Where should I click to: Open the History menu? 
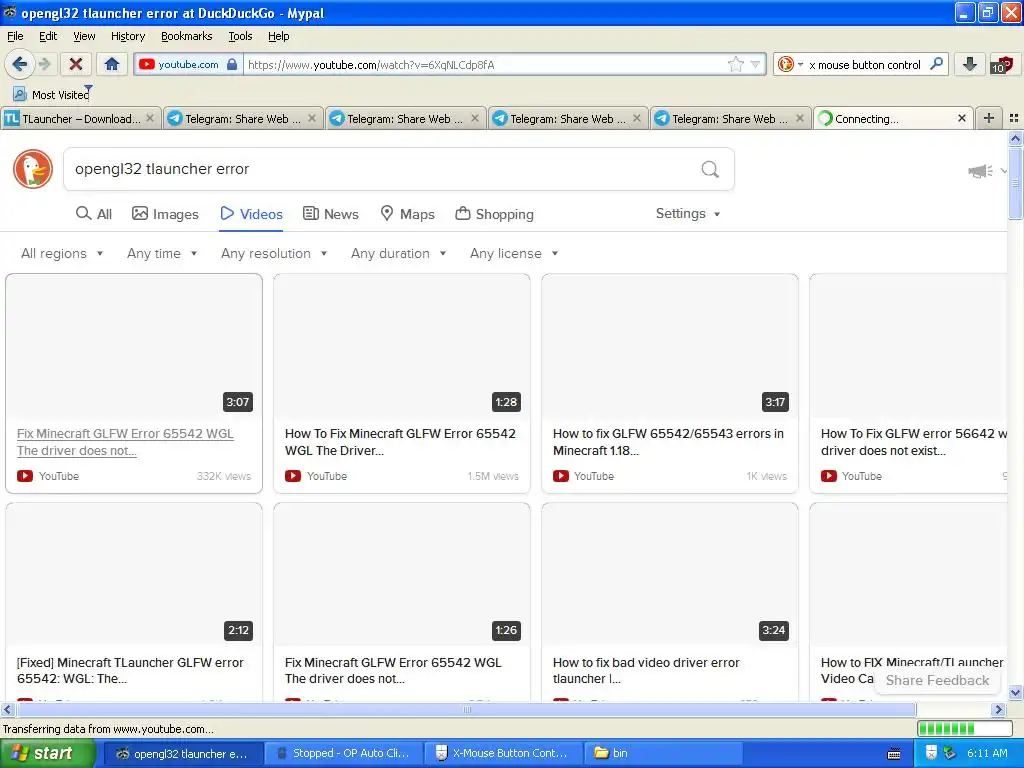coord(127,36)
